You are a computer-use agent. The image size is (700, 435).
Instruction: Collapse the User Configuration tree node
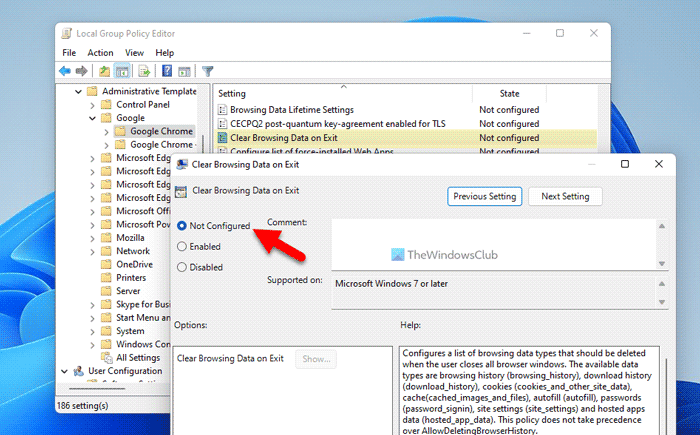pos(64,371)
